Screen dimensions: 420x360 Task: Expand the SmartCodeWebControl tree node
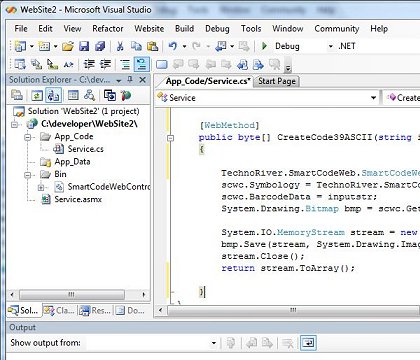coord(41,187)
